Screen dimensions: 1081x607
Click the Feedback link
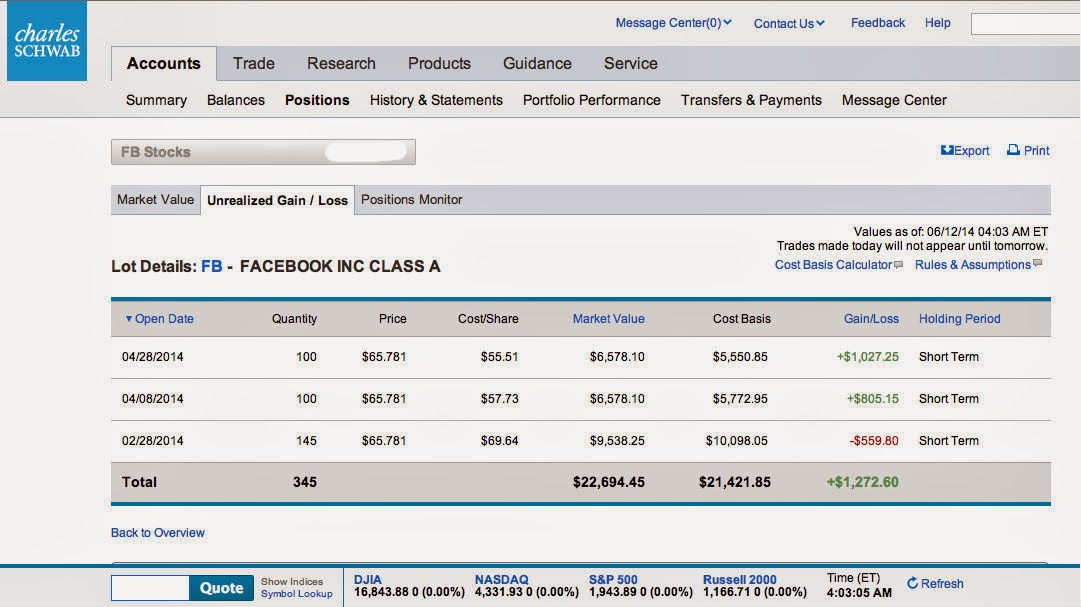click(x=878, y=23)
